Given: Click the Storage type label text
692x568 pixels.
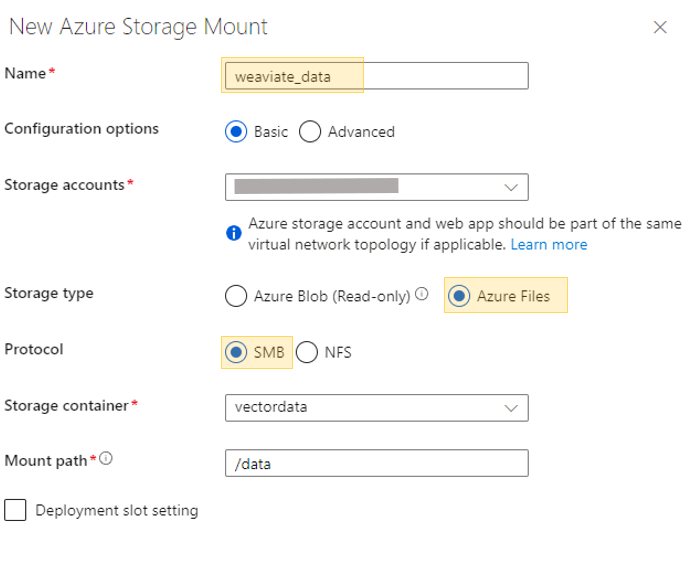Looking at the screenshot, I should click(x=49, y=293).
